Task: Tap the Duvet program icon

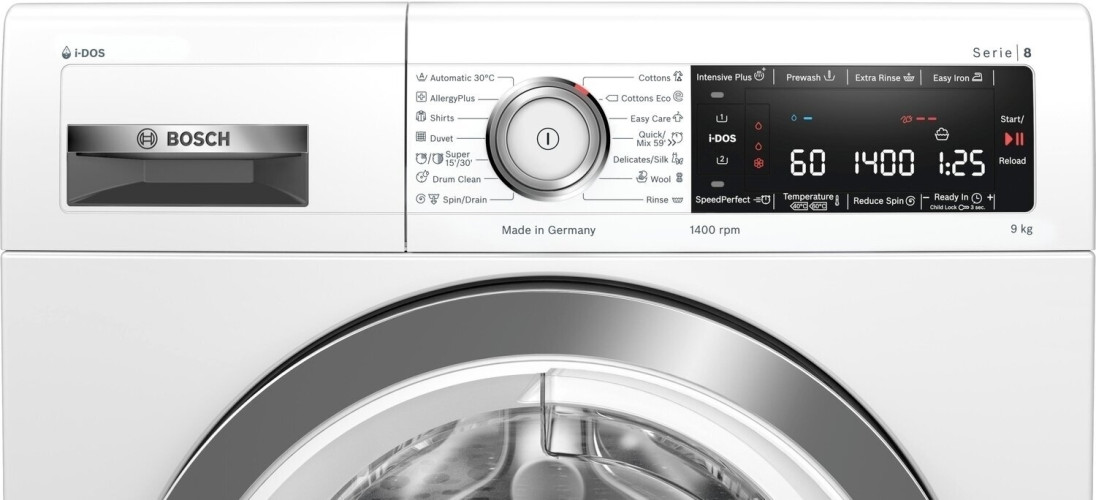Action: click(421, 137)
